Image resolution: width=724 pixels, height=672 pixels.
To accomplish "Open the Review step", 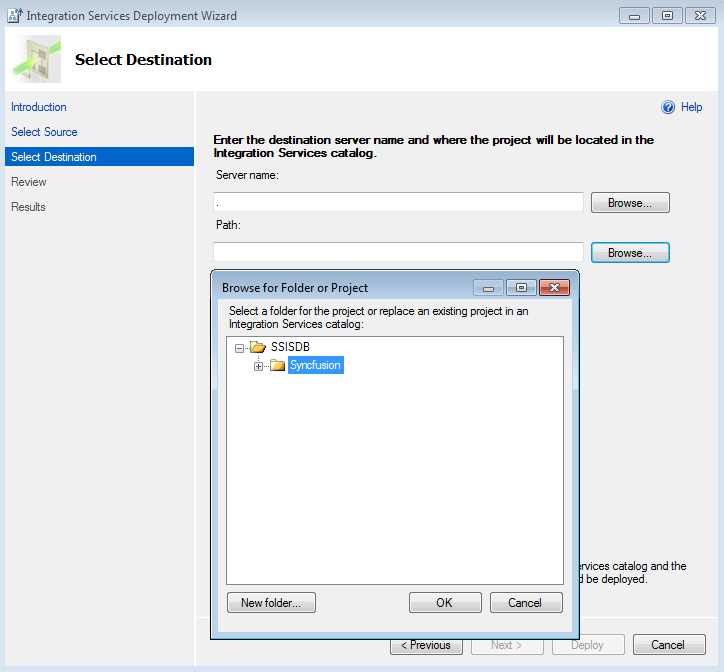I will pyautogui.click(x=29, y=182).
